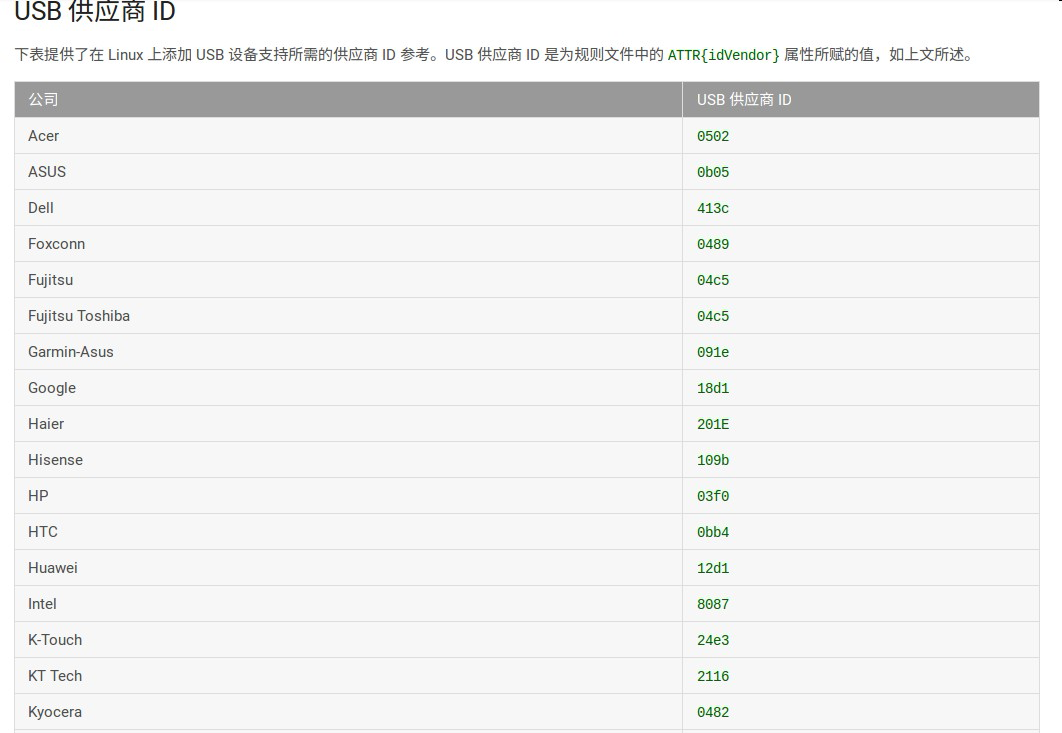Select the Foxconn company cell
The height and width of the screenshot is (733, 1062).
[x=348, y=243]
